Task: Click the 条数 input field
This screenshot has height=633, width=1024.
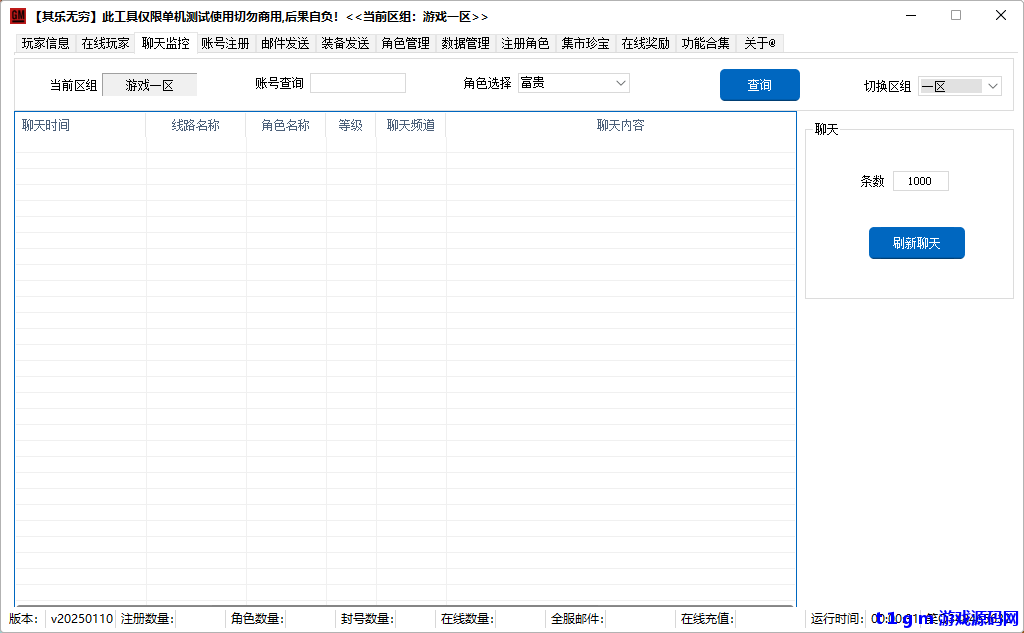Action: point(920,181)
